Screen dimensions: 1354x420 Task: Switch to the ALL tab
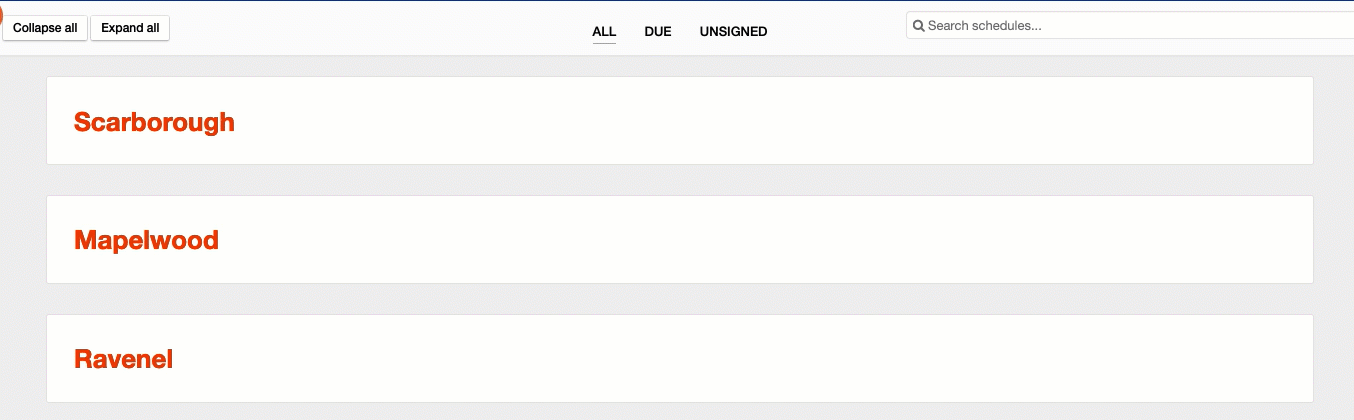coord(604,31)
